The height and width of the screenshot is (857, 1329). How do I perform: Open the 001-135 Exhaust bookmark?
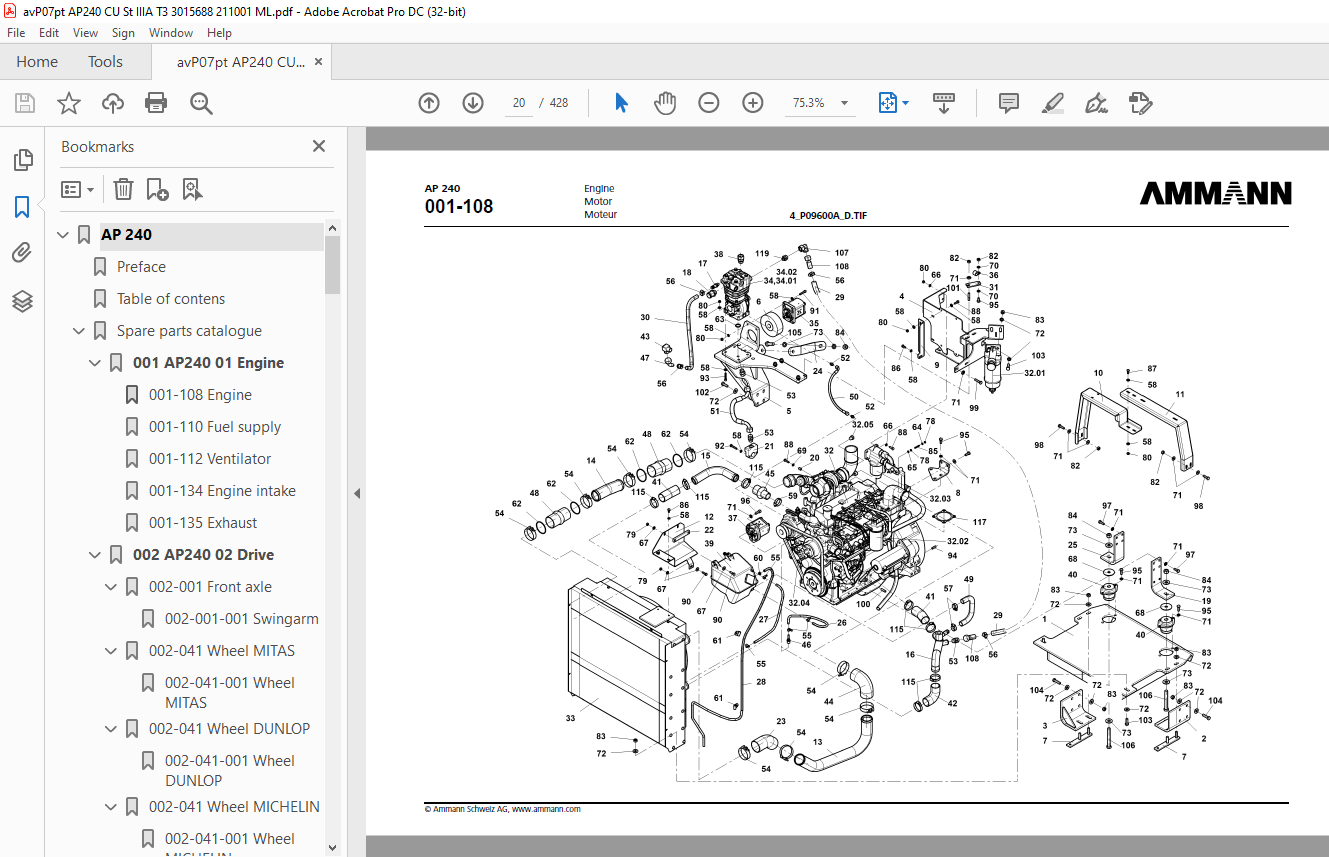[x=203, y=523]
